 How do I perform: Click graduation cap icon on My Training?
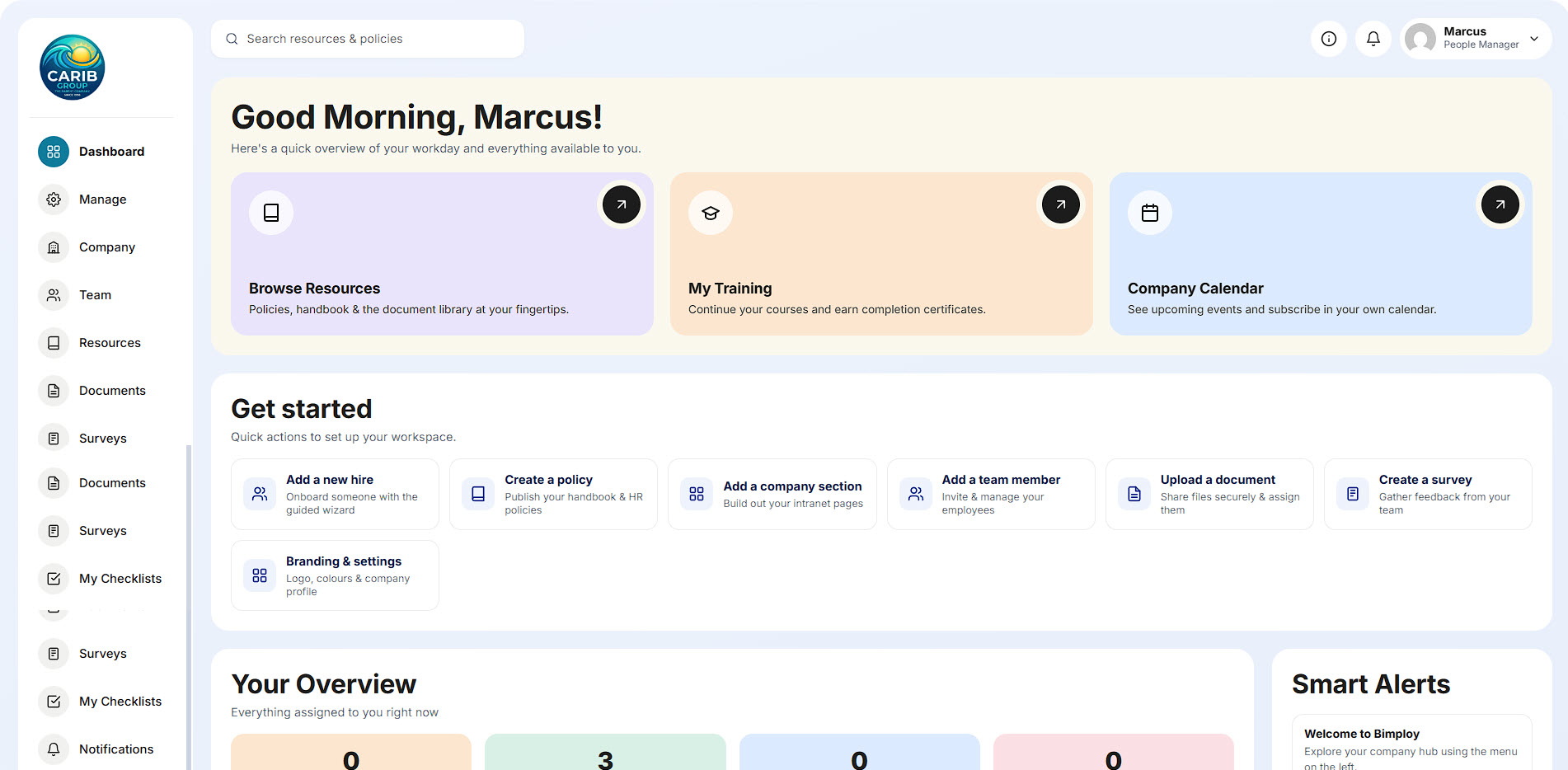pyautogui.click(x=711, y=213)
